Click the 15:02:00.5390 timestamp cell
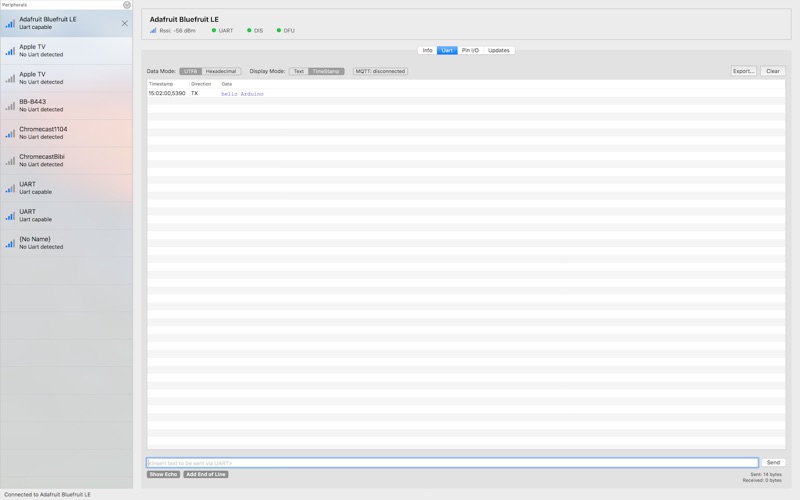 (x=167, y=93)
